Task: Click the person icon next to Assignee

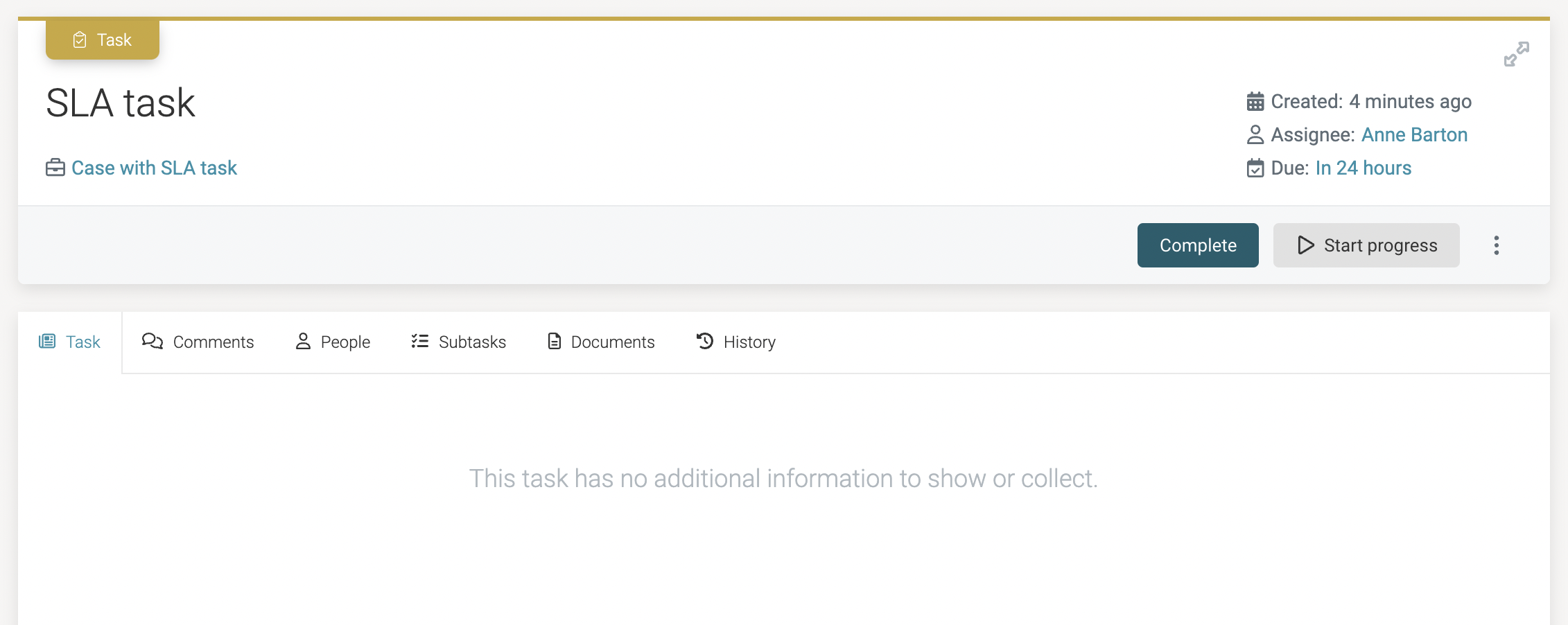Action: pos(1255,134)
